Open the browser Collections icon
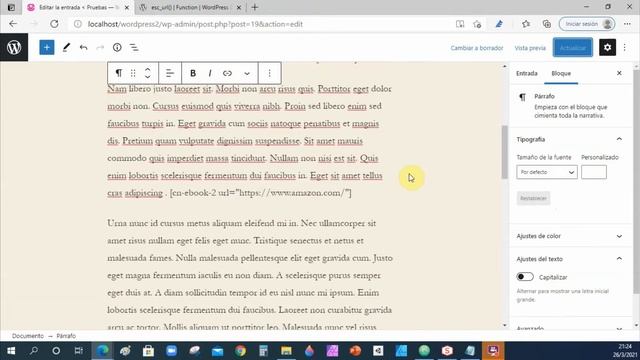The height and width of the screenshot is (360, 640). (x=547, y=24)
